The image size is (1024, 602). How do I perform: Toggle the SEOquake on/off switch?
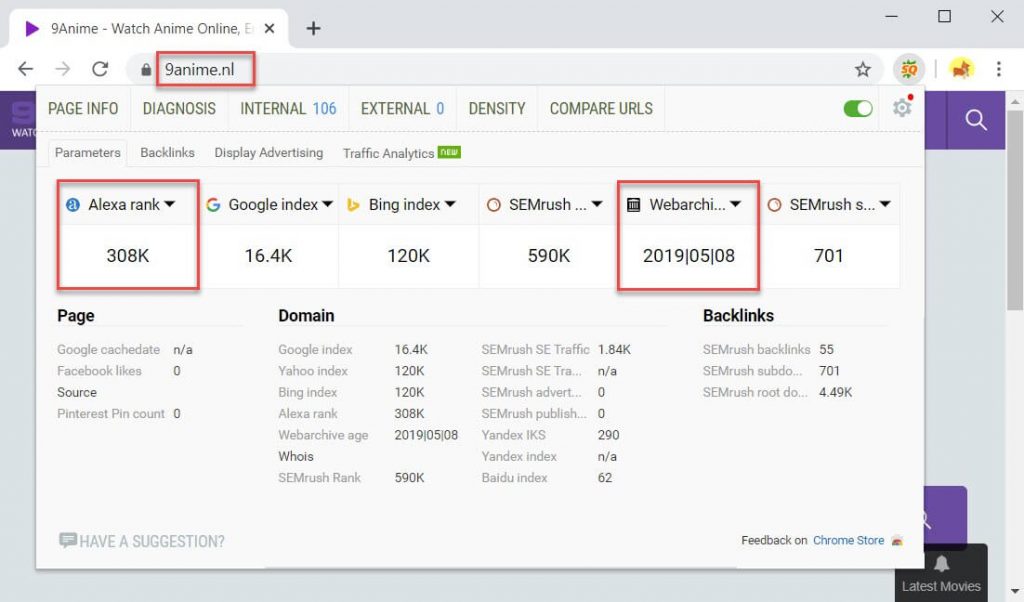(858, 108)
